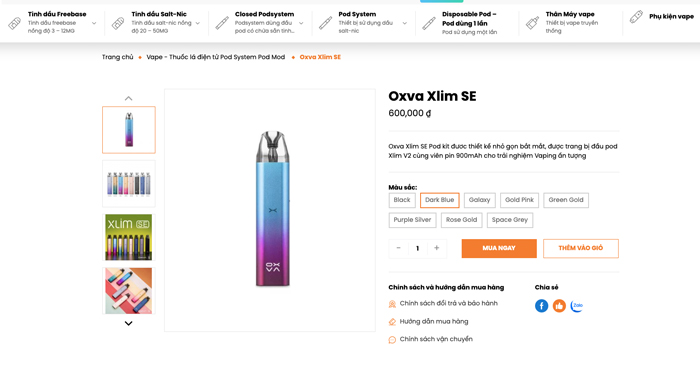Click the Thân Máy vape icon

pos(532,23)
